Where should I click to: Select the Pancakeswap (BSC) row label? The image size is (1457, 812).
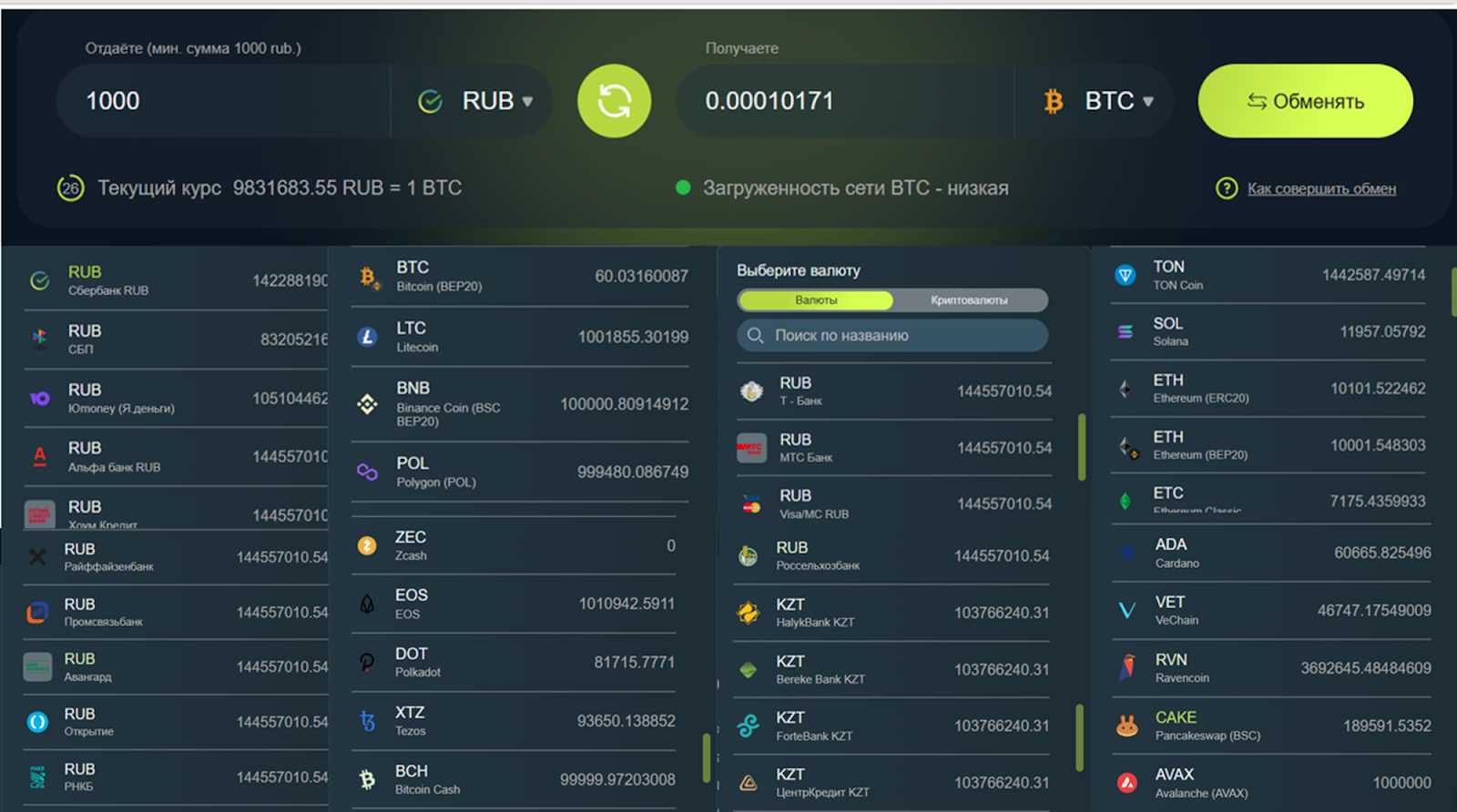[1207, 736]
